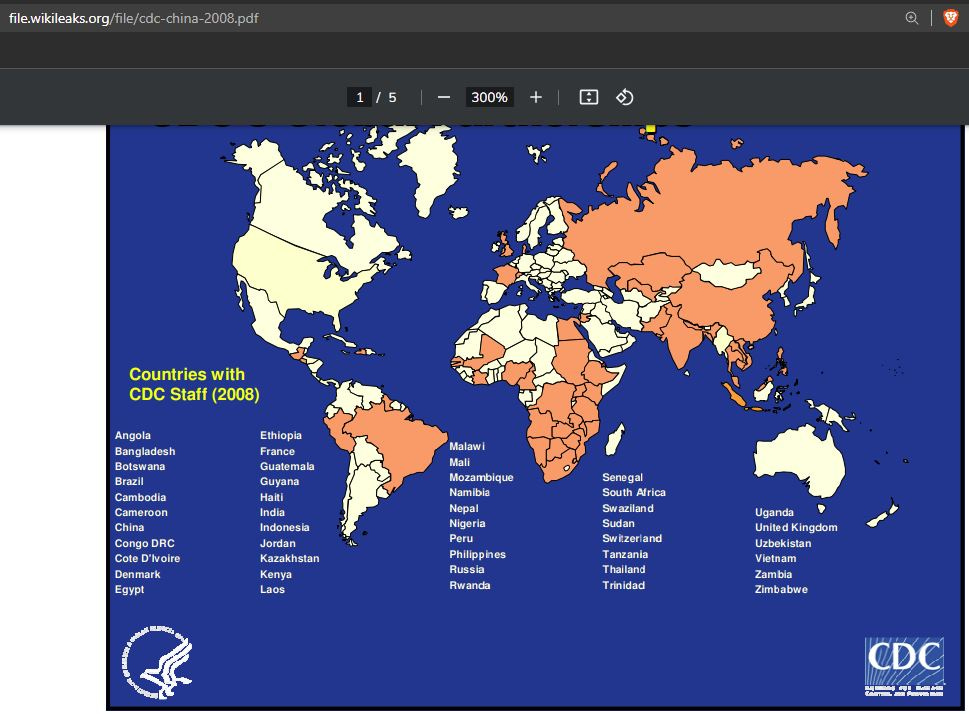Rotate the PDF counterclockwise
This screenshot has width=969, height=714.
pos(624,97)
